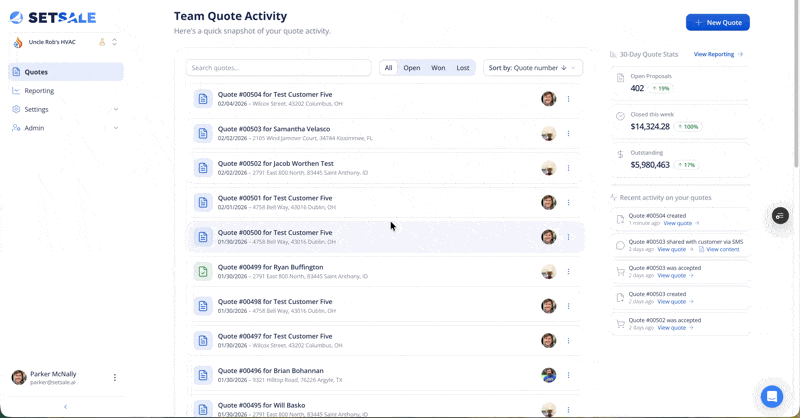Click View quote under Quote #00503 created
Screen dimensions: 800x418
(x=675, y=302)
